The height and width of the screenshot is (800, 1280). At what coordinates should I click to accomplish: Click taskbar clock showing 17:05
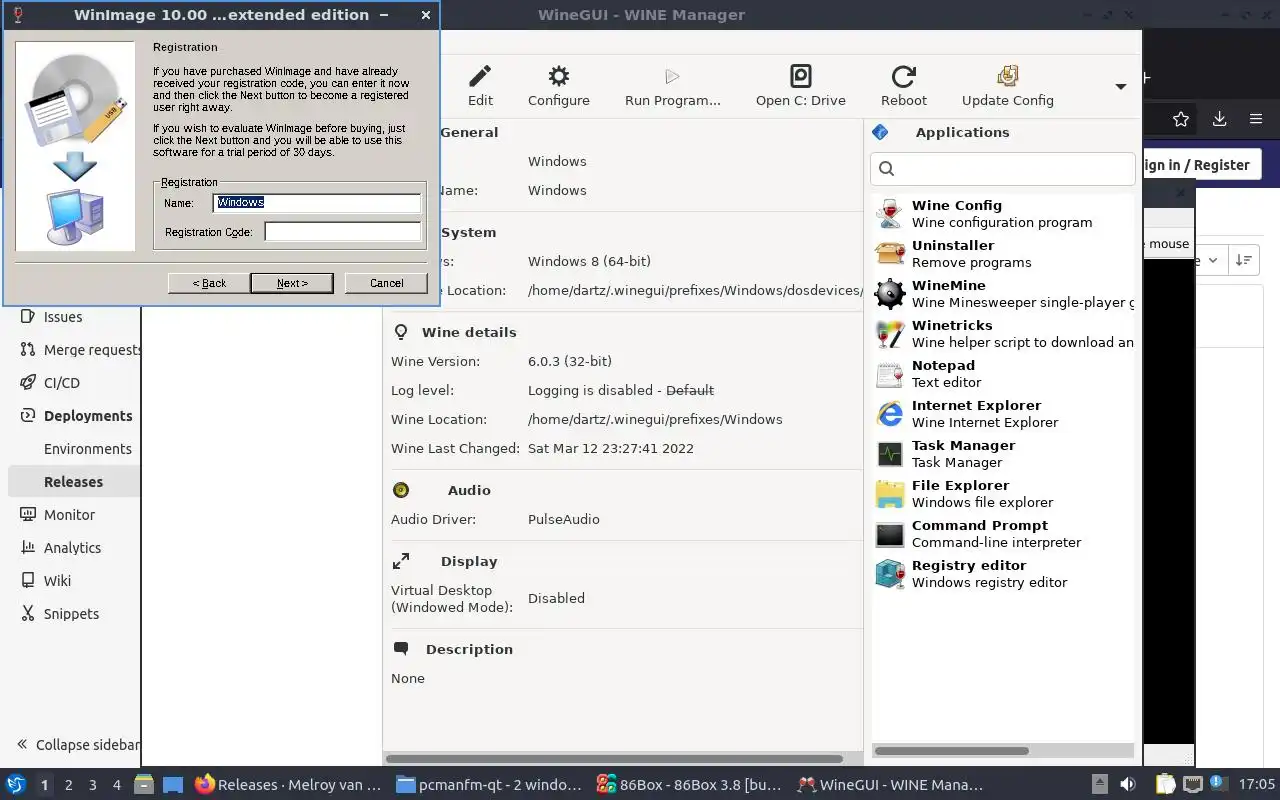(1257, 785)
